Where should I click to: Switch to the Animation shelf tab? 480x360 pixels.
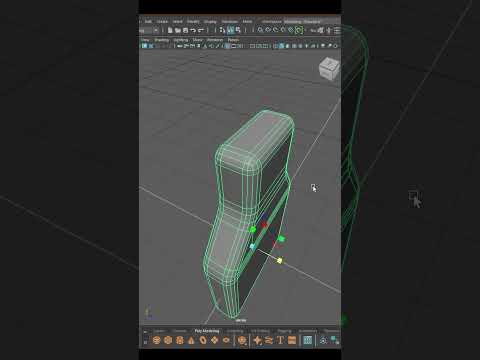click(308, 331)
